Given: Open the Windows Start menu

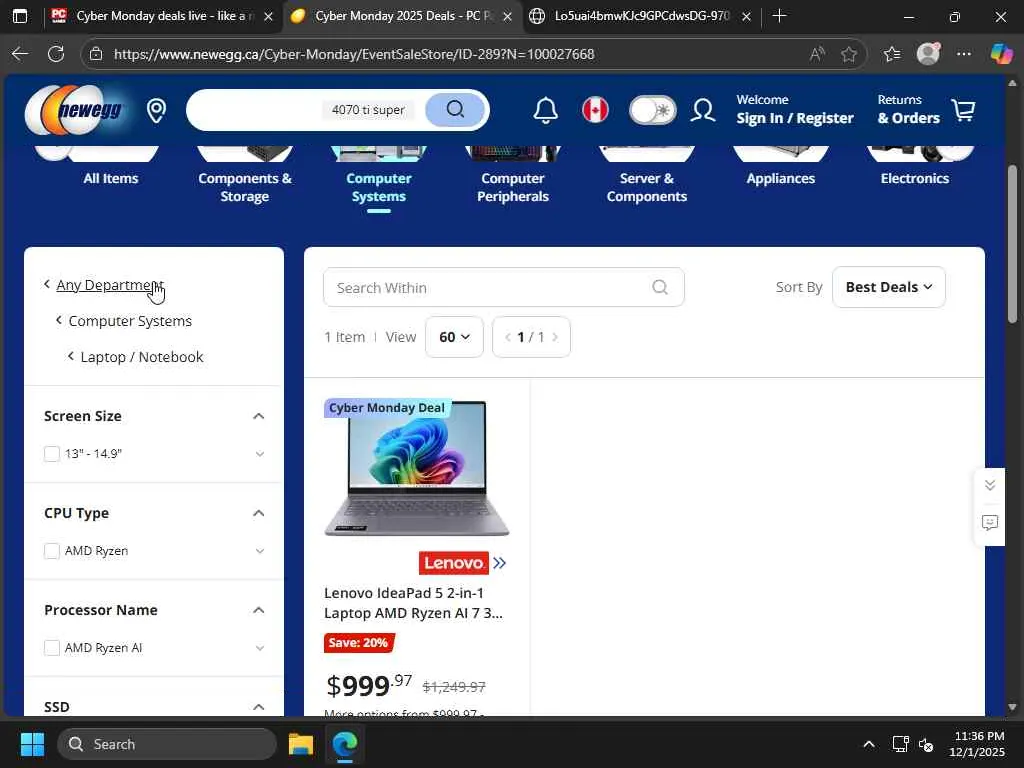Looking at the screenshot, I should coord(32,744).
